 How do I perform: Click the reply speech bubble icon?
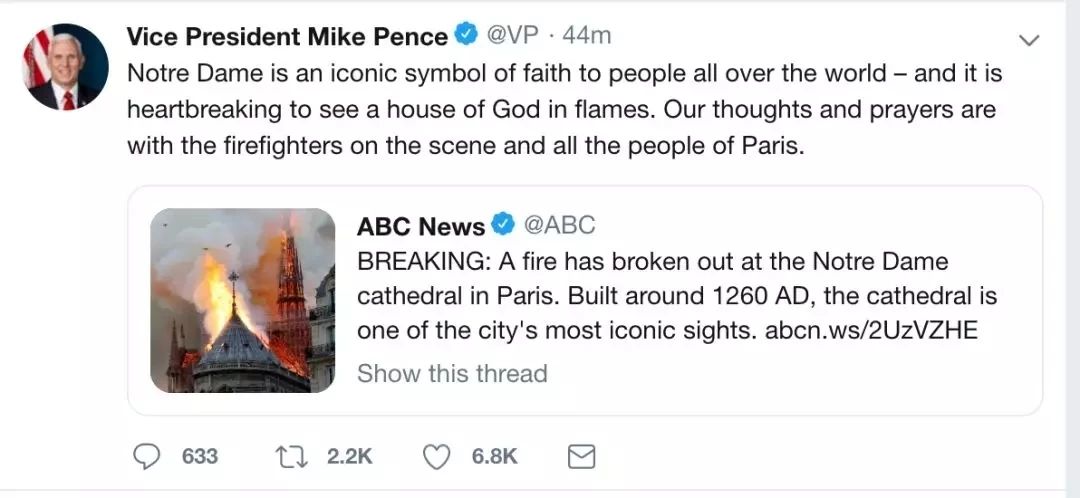(147, 456)
